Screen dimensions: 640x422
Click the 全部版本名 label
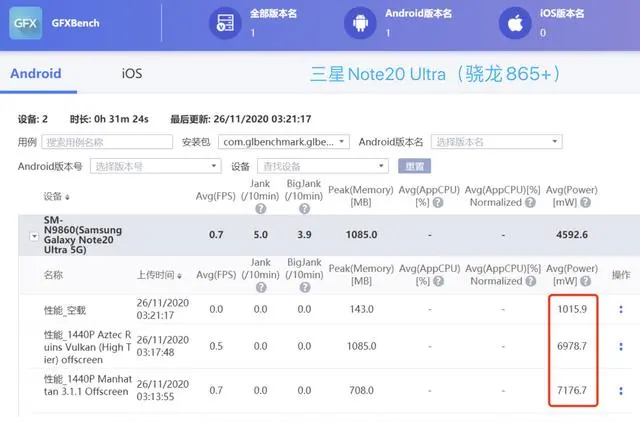coord(273,13)
